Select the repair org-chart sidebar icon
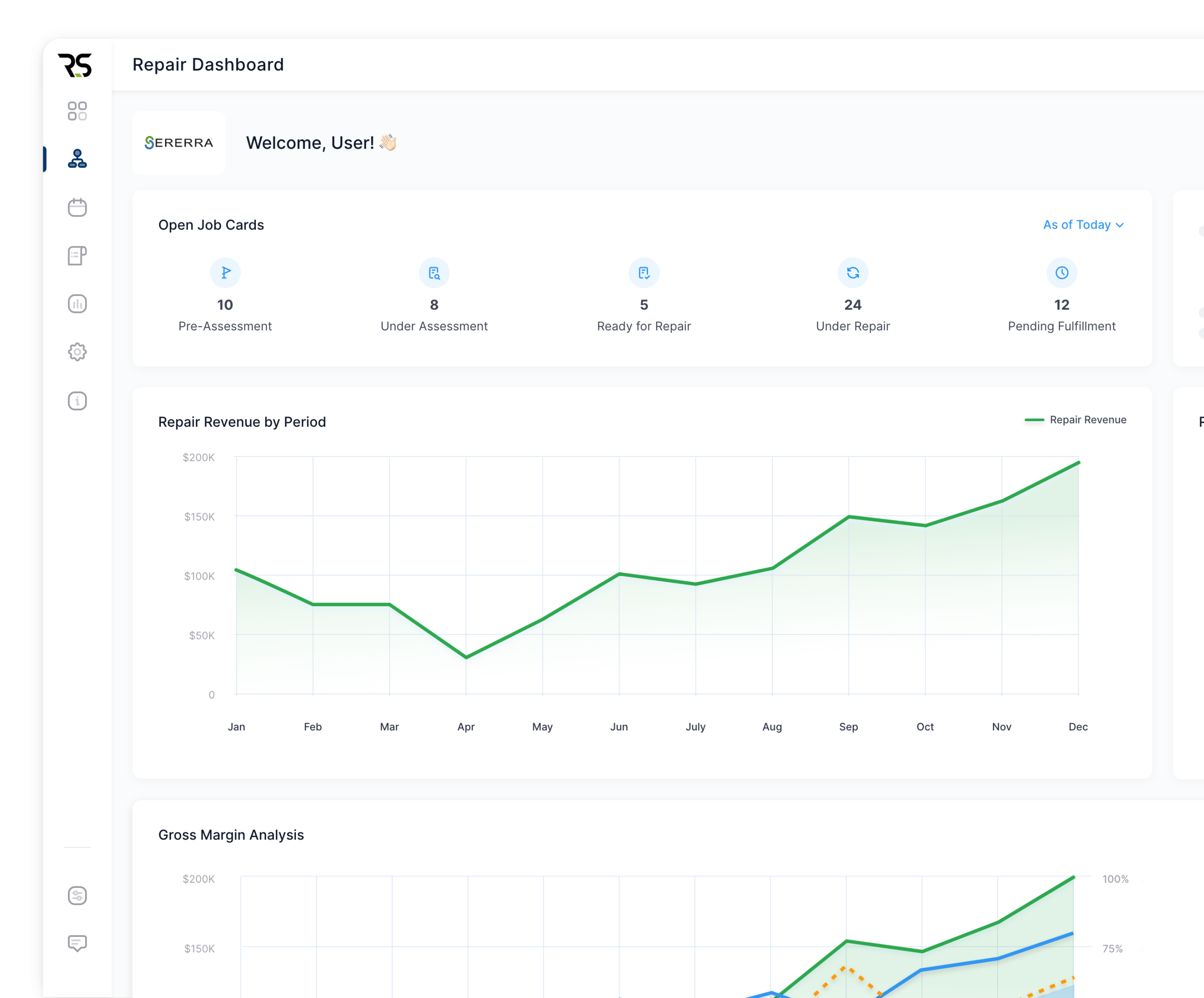 pyautogui.click(x=78, y=159)
